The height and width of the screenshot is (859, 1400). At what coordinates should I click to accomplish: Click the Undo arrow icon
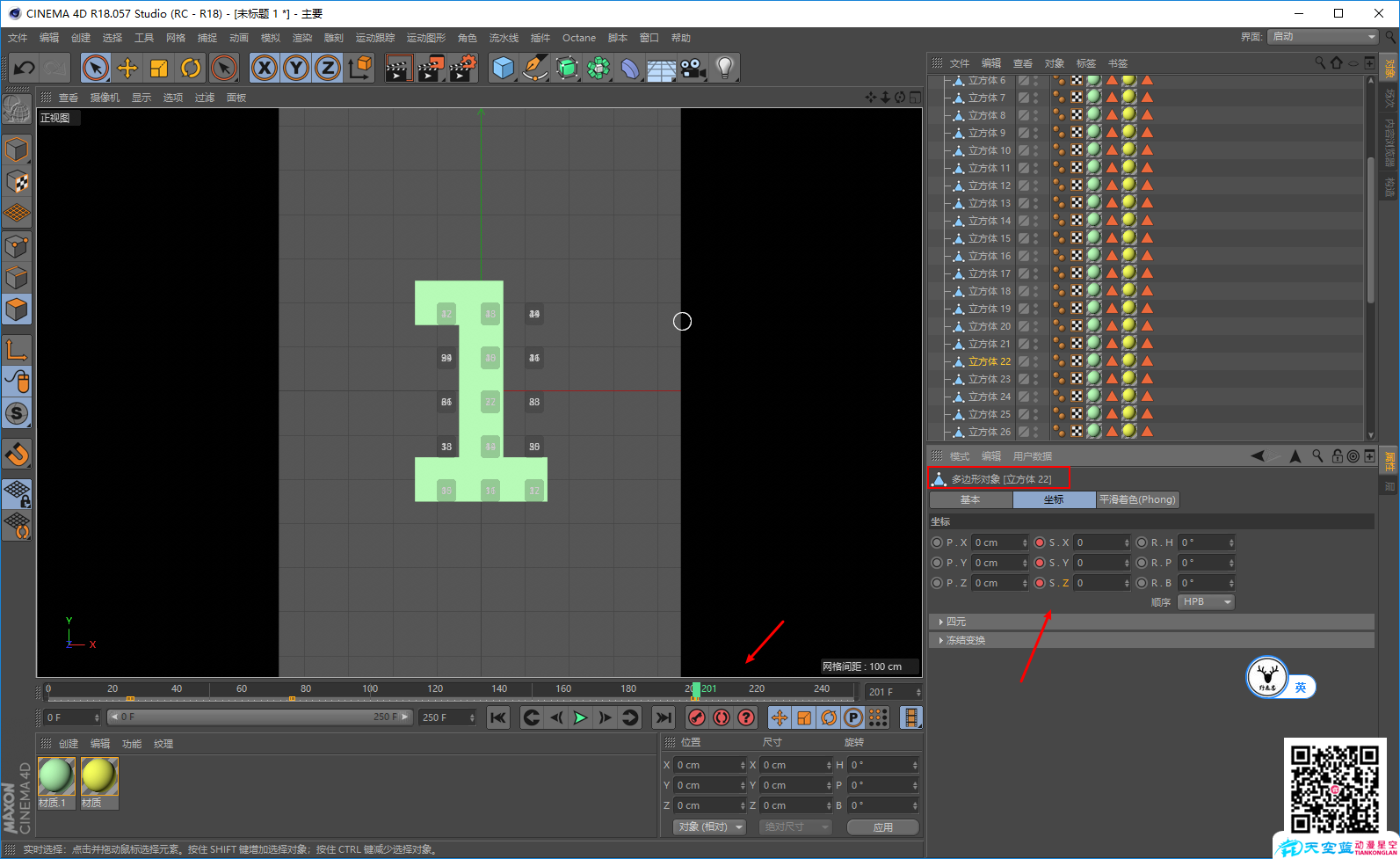click(25, 68)
